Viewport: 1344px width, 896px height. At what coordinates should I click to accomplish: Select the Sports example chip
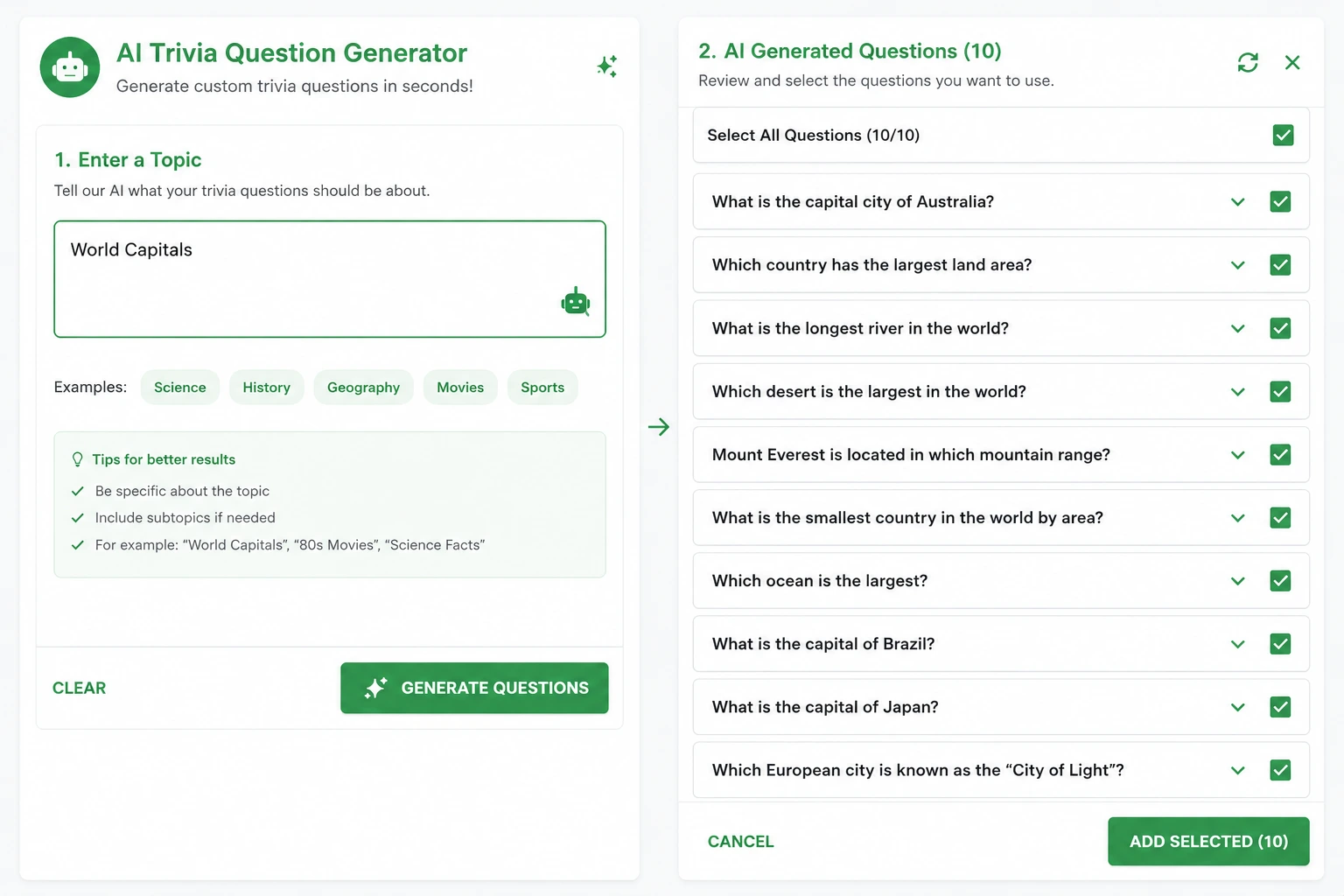(542, 388)
